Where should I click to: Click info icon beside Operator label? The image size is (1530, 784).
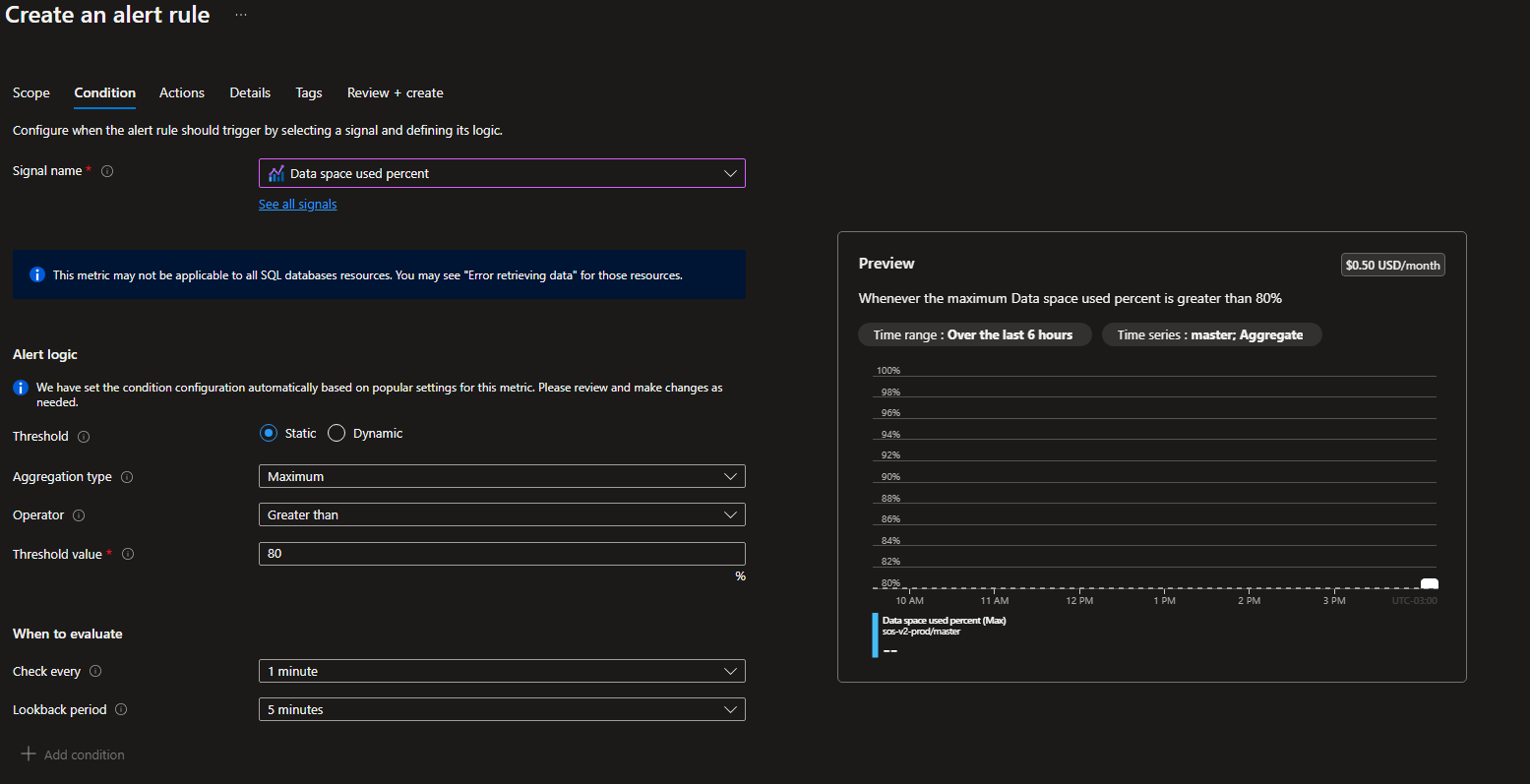tap(79, 515)
